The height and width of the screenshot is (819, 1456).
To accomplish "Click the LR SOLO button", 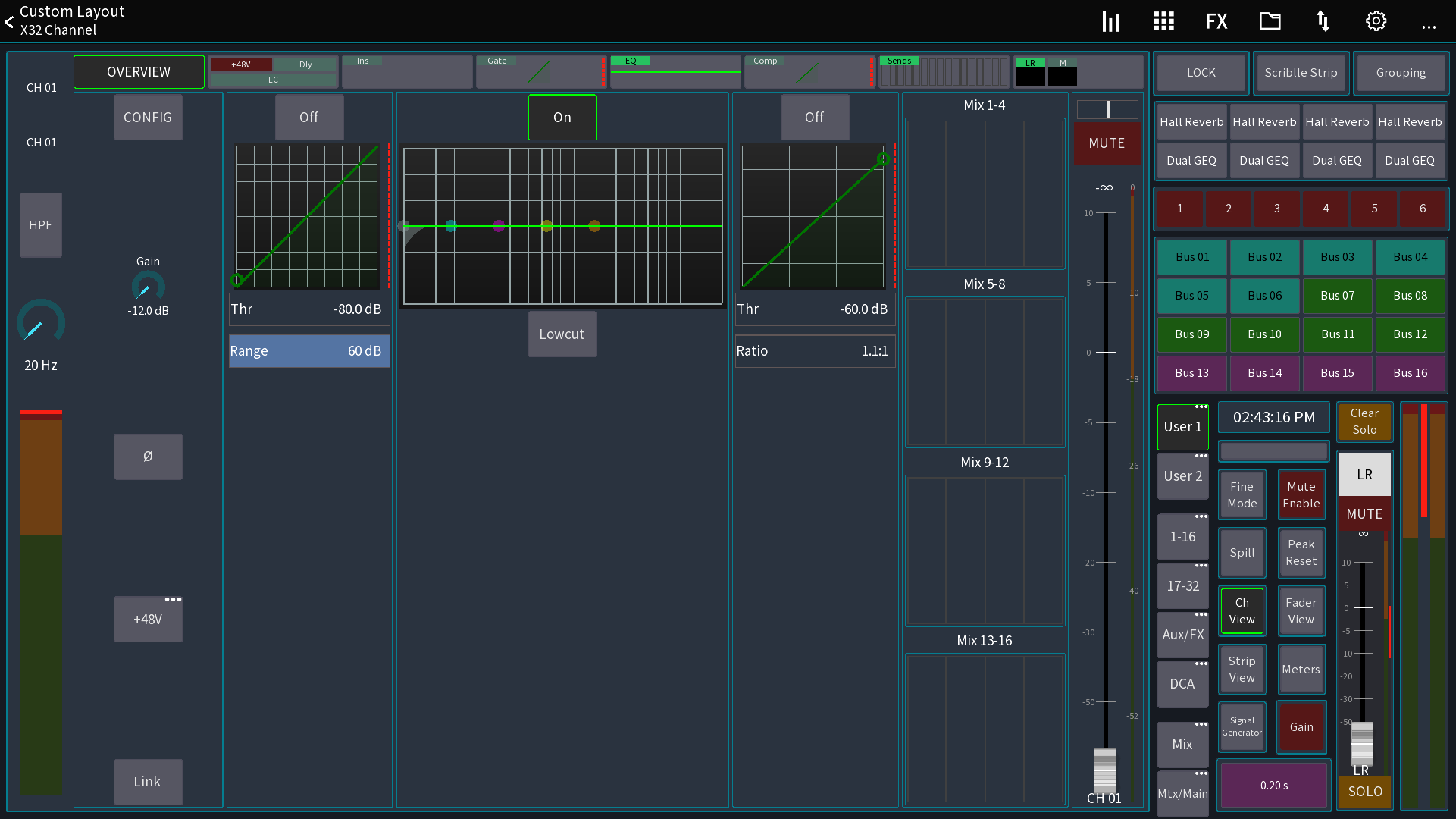I will [1365, 792].
